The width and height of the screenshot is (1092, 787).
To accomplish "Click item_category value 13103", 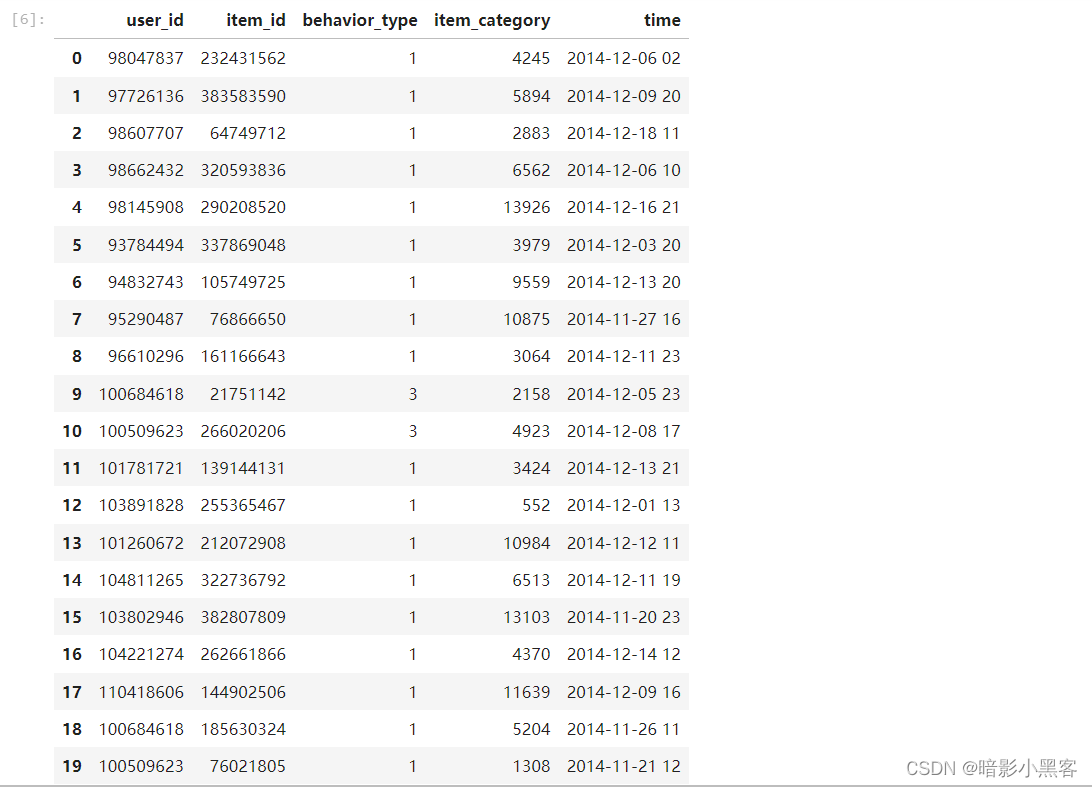I will pos(526,617).
